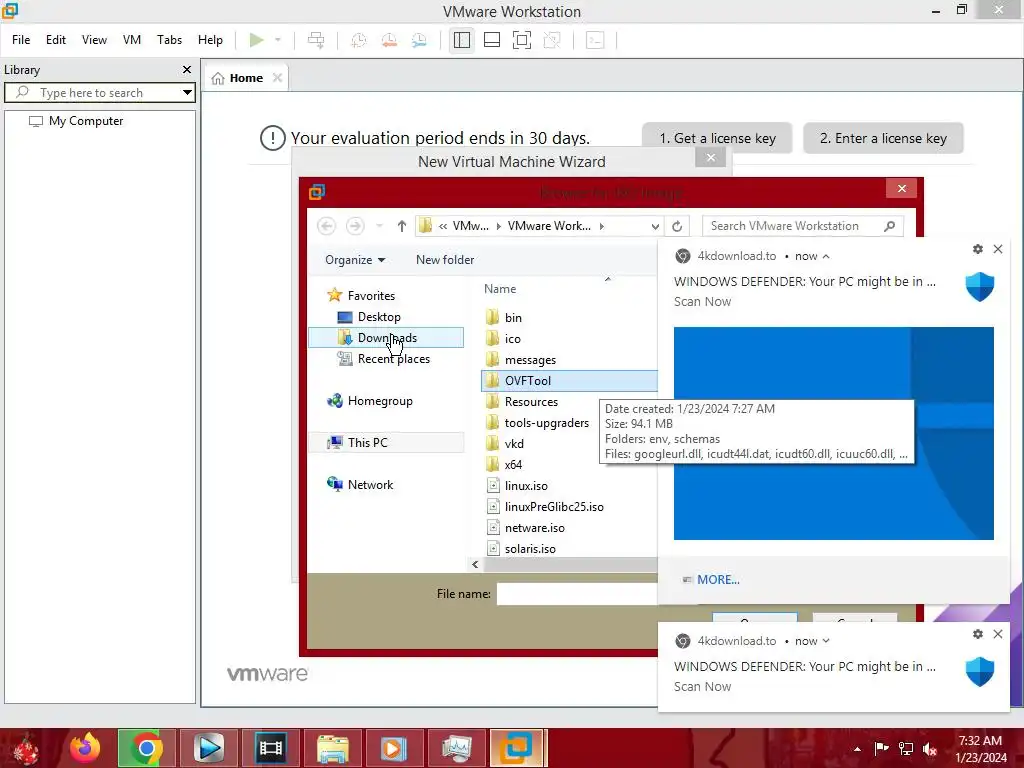Click Name column header
Viewport: 1024px width, 768px height.
point(500,289)
